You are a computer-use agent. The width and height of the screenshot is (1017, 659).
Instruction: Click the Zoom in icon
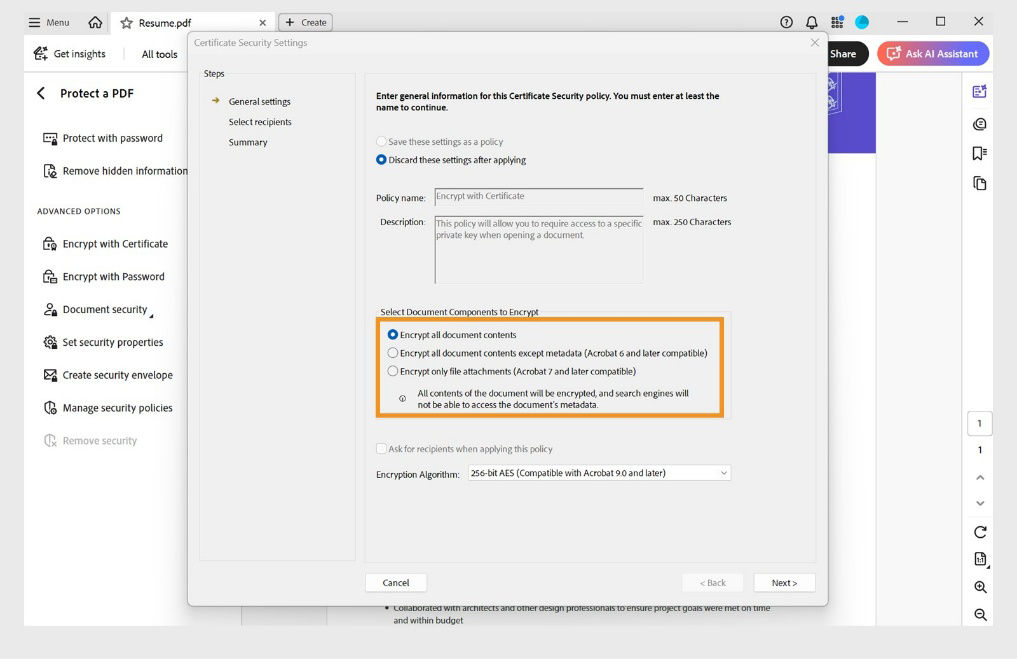pyautogui.click(x=979, y=587)
